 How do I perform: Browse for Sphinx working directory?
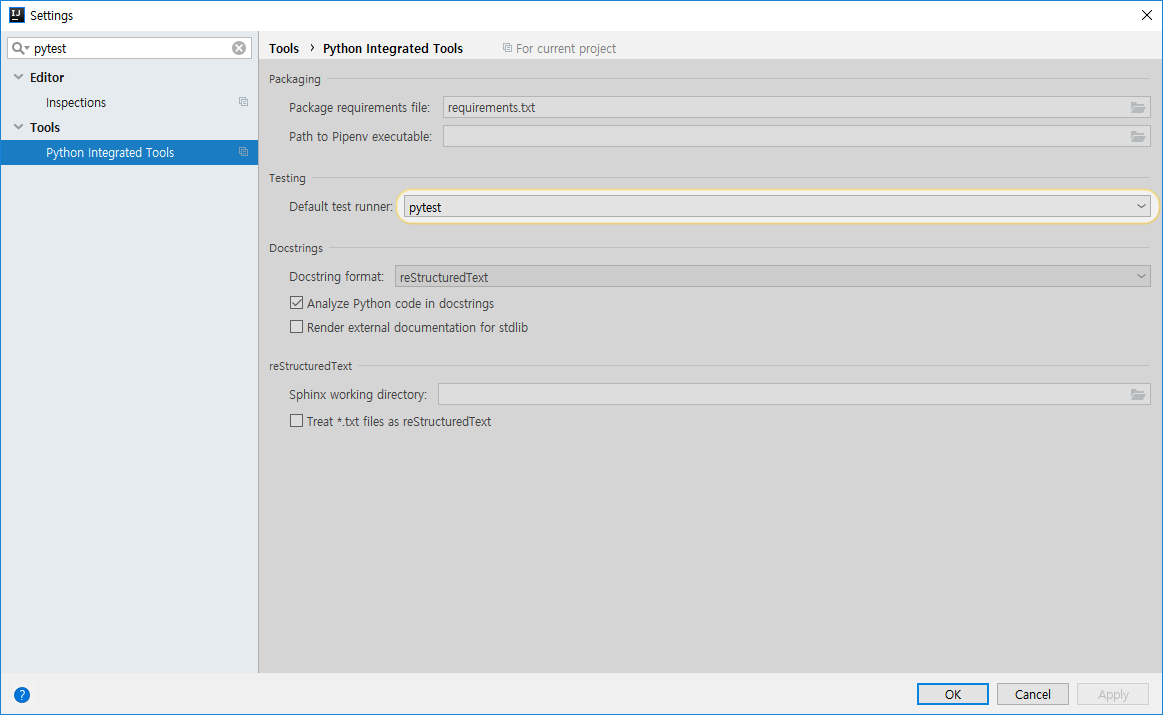pos(1138,395)
